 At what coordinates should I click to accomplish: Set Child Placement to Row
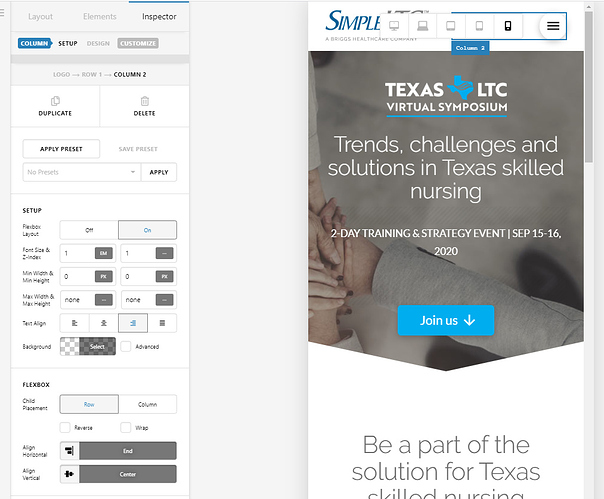[89, 404]
